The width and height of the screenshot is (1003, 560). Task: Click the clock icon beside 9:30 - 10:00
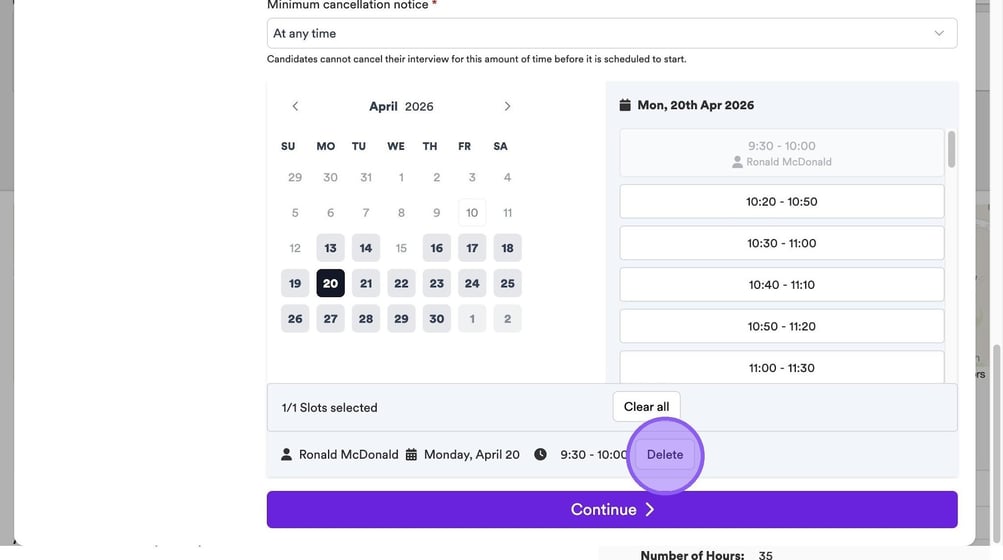pos(540,454)
